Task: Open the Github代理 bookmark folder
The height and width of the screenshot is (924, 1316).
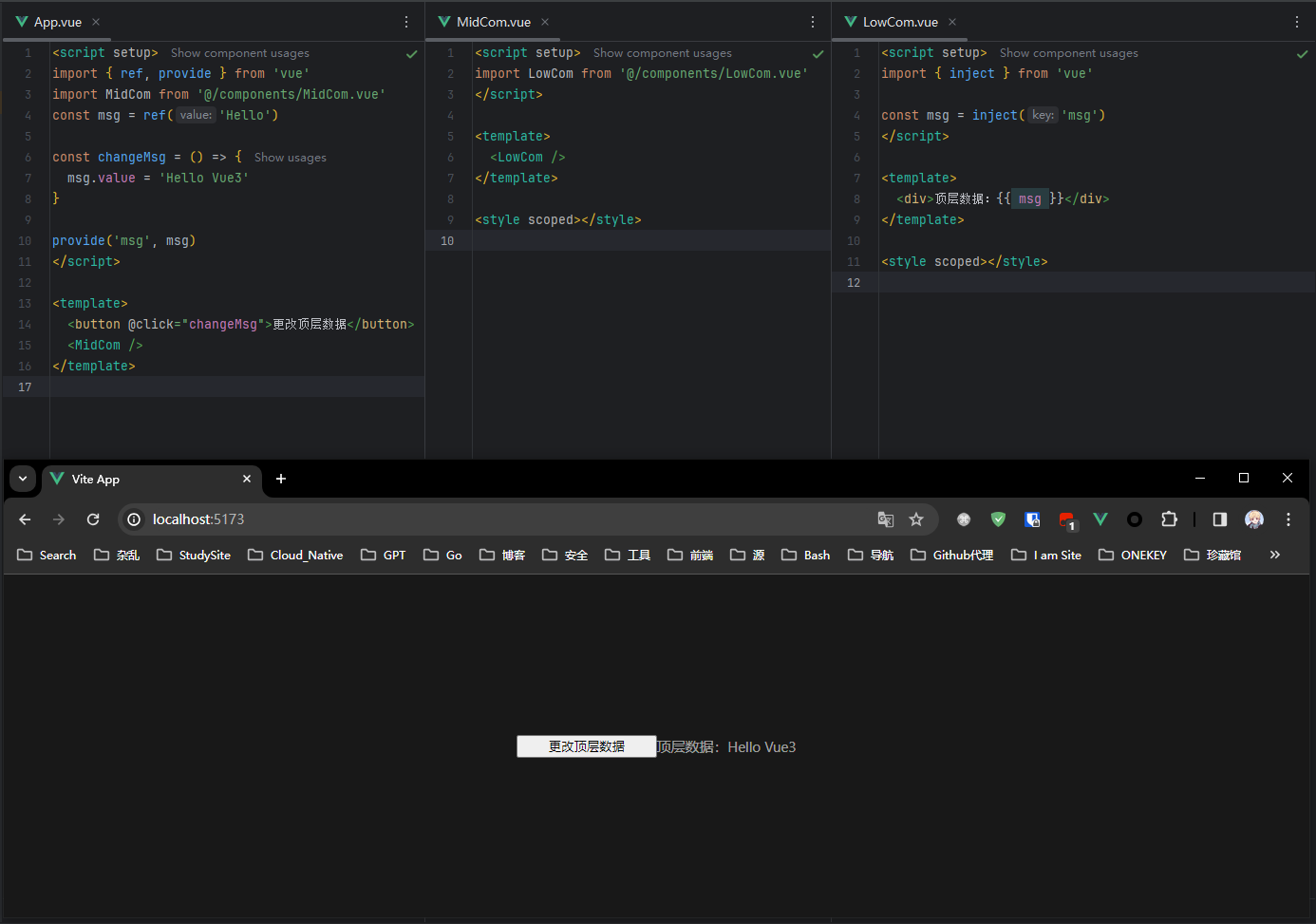Action: pos(951,555)
